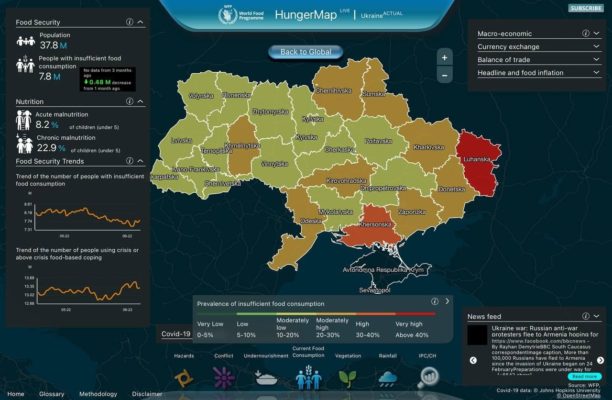This screenshot has width=612, height=400.
Task: Open the Facebook bbcnews link
Action: click(x=540, y=341)
